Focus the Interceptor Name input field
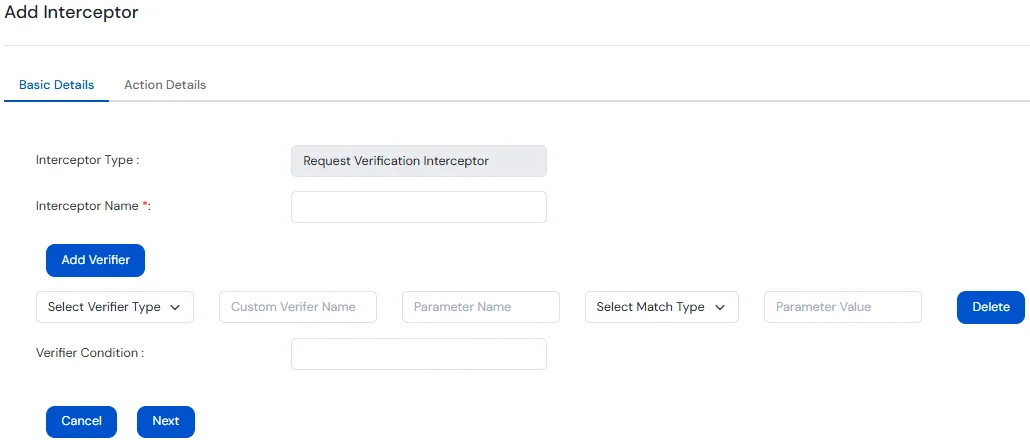The height and width of the screenshot is (444, 1030). pos(418,207)
